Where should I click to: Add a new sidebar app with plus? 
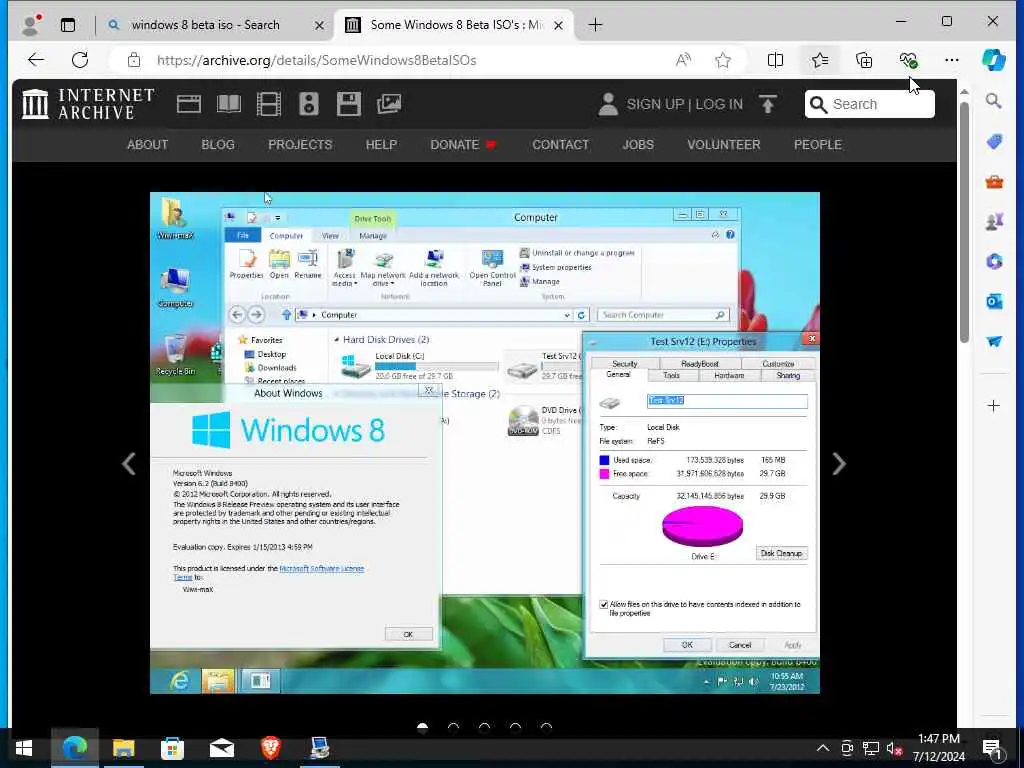[993, 406]
